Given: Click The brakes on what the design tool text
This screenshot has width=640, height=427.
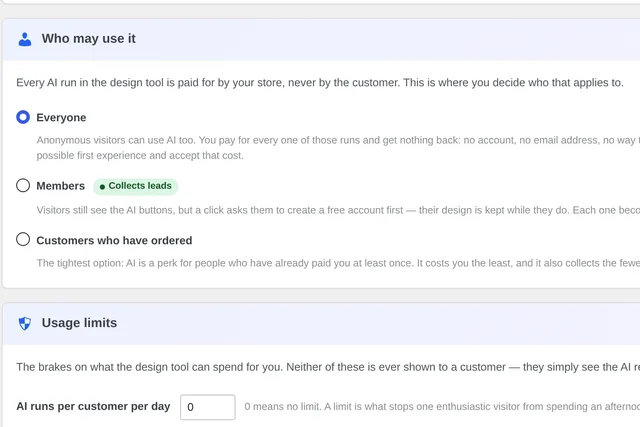Looking at the screenshot, I should pos(328,367).
